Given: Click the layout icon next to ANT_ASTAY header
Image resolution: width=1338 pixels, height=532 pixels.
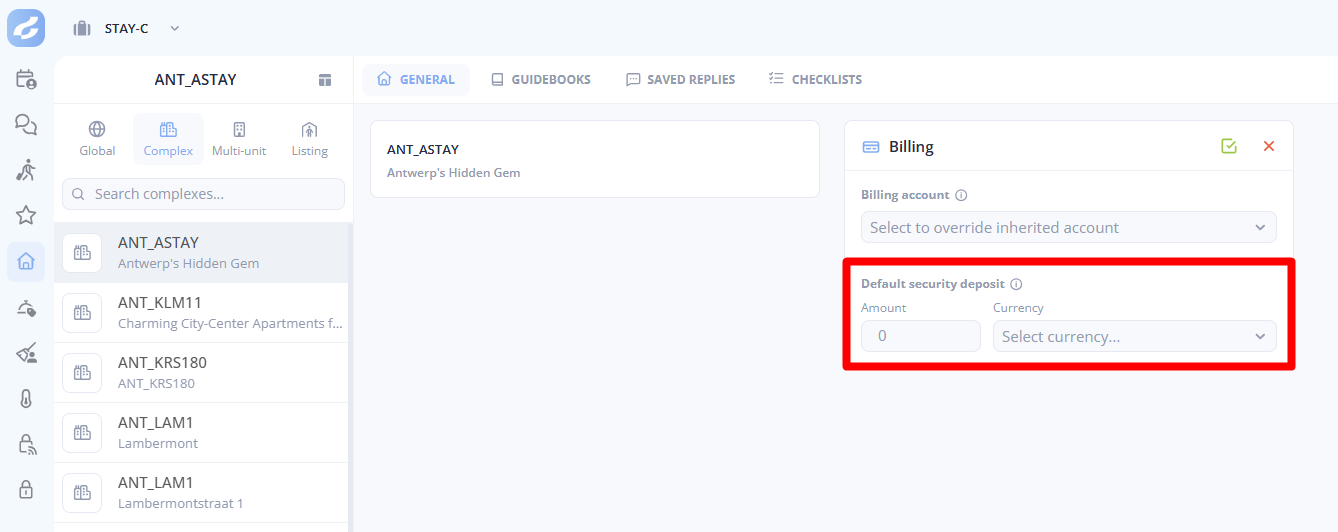Looking at the screenshot, I should tap(325, 80).
